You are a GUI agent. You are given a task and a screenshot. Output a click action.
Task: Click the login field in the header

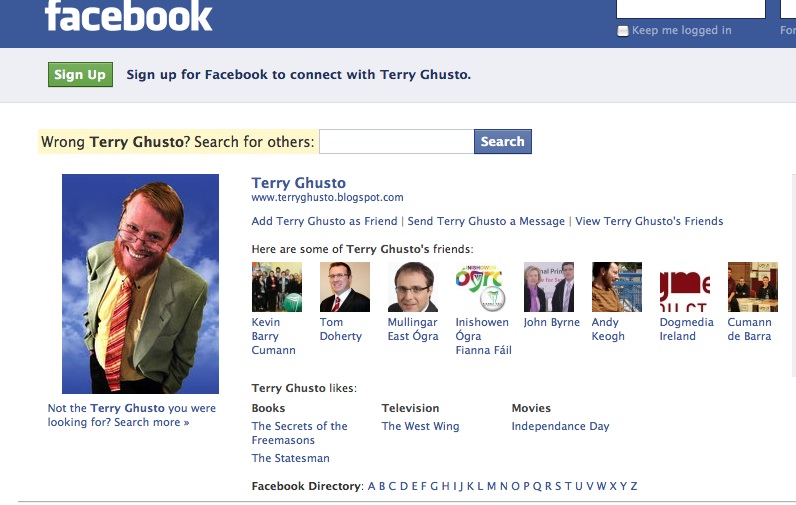click(690, 9)
